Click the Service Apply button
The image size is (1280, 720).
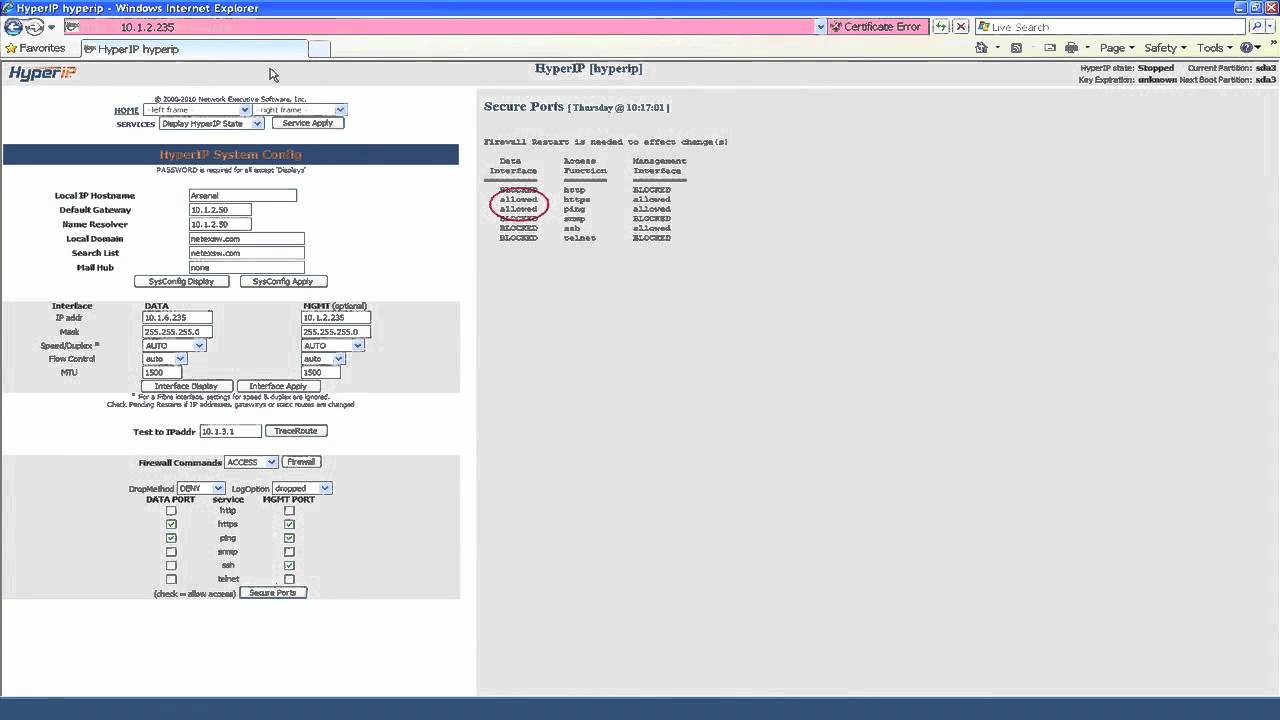[308, 123]
